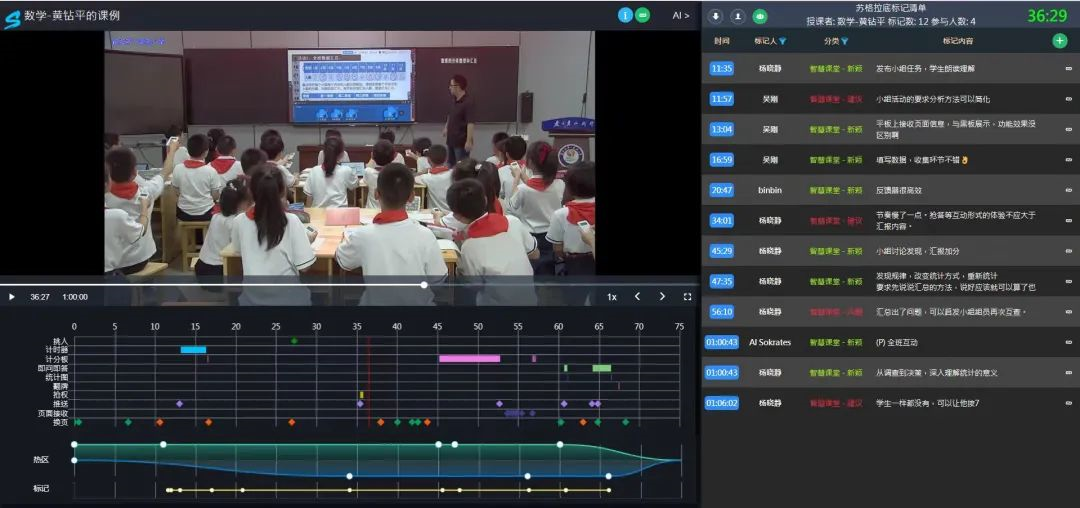Click the green icon beside the info icon
The image size is (1080, 508).
[643, 15]
